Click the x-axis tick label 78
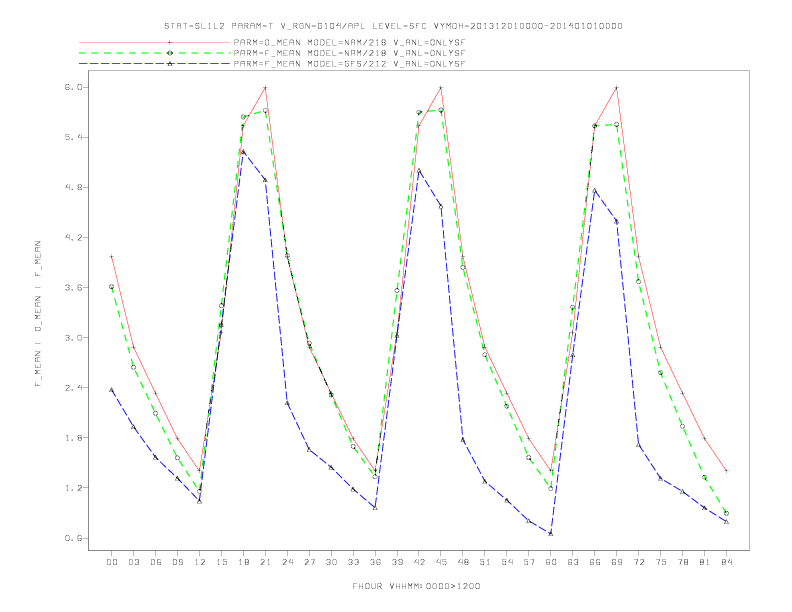The height and width of the screenshot is (612, 792). [x=682, y=562]
